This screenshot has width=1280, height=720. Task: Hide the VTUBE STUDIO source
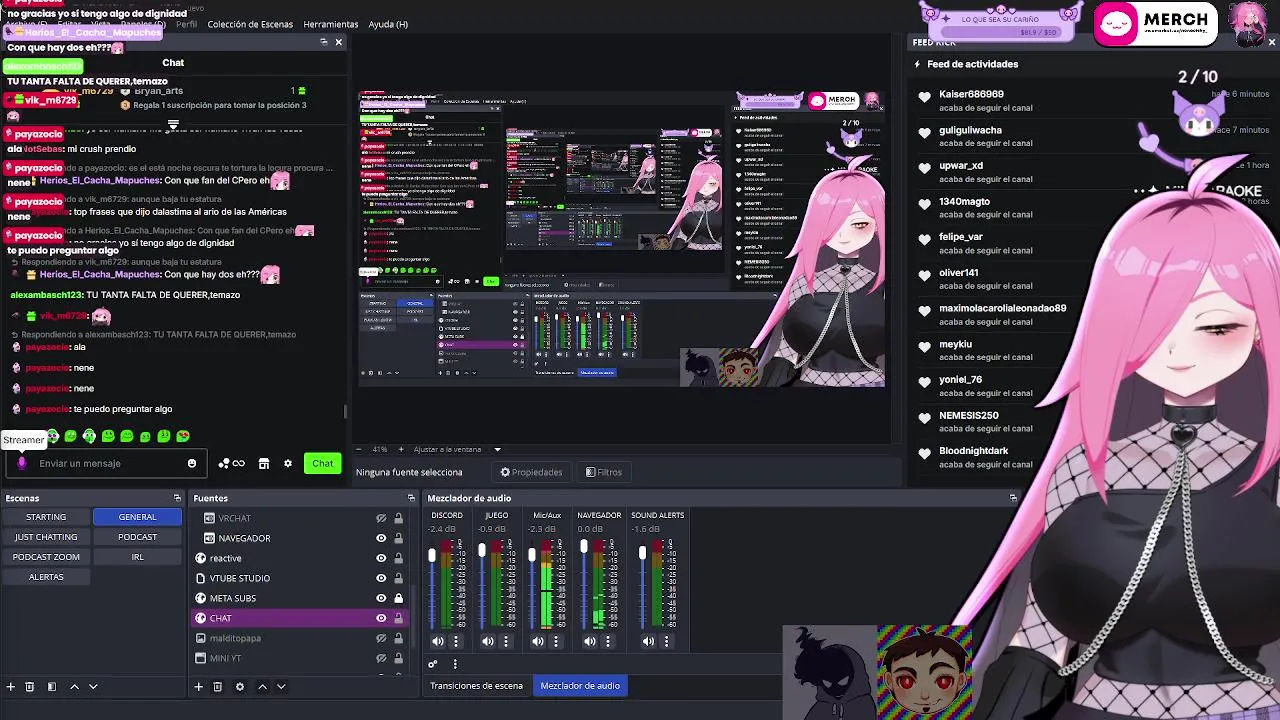[381, 578]
